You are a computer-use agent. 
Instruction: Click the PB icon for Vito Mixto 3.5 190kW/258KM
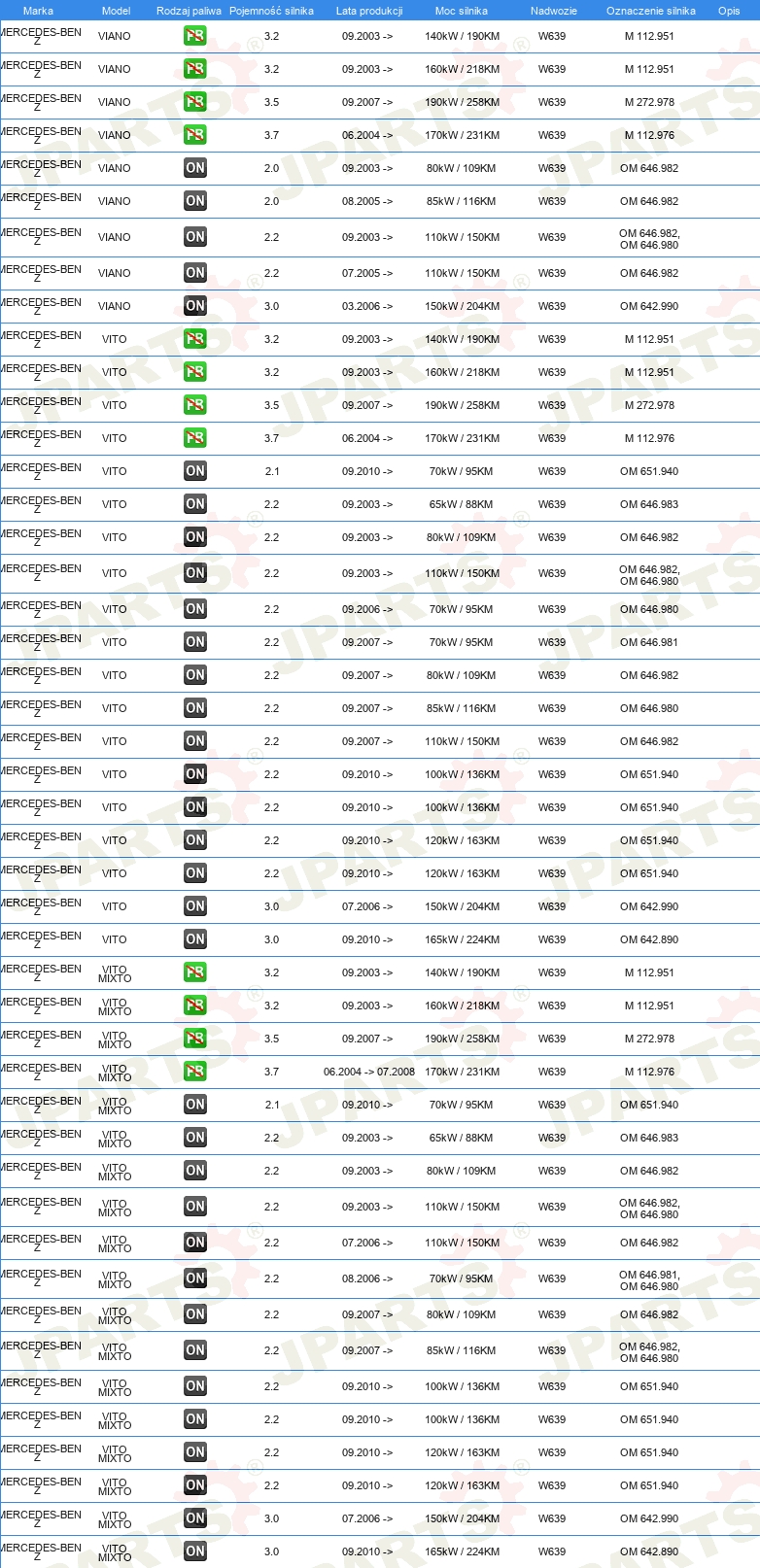point(195,1039)
